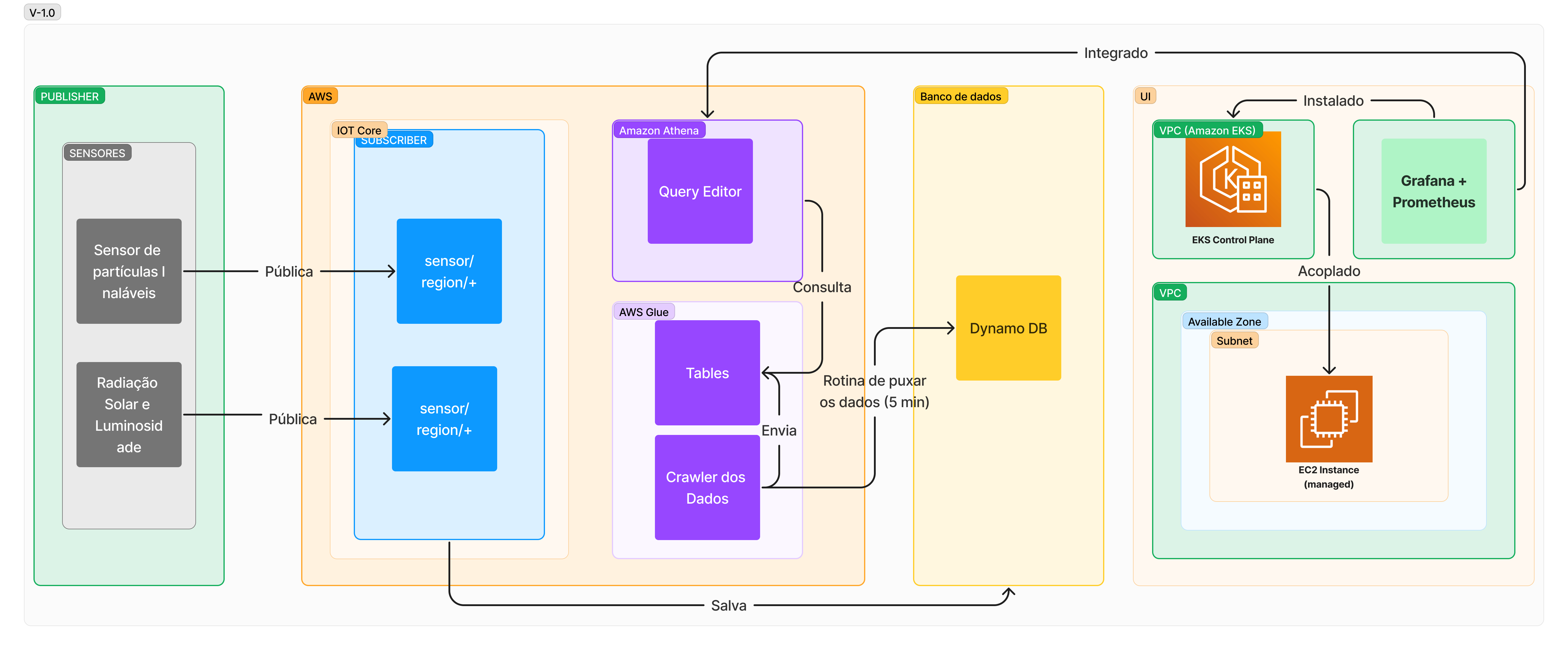
Task: Click the Tables block
Action: tap(707, 372)
